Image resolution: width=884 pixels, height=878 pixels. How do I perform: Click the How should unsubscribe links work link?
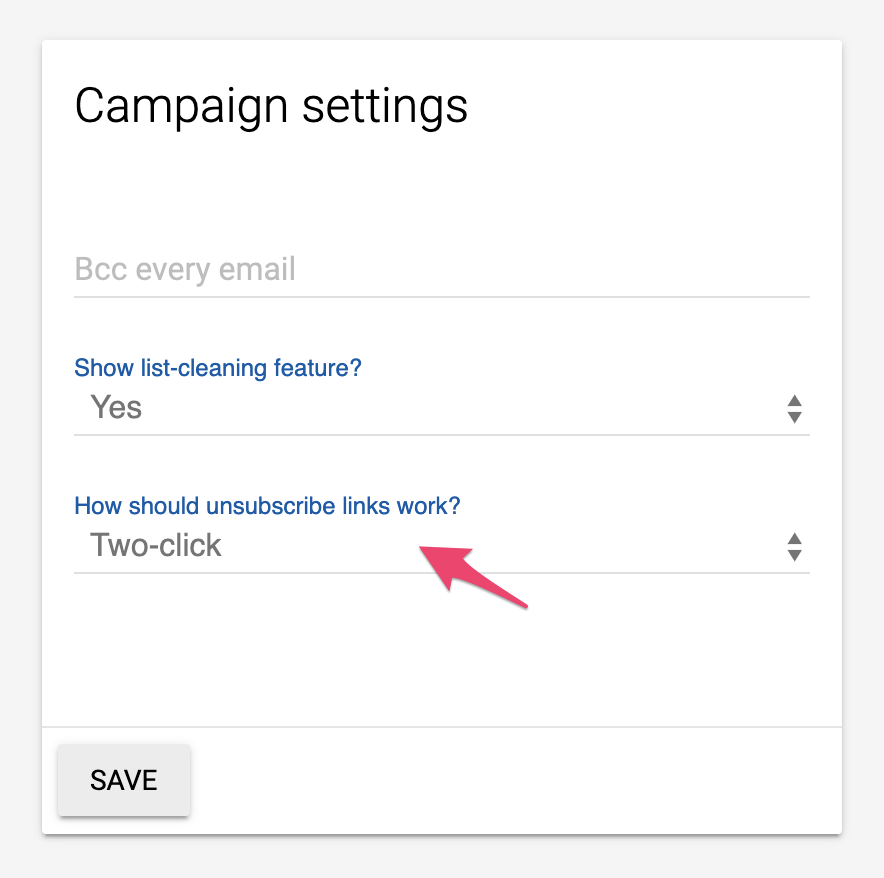click(x=267, y=506)
